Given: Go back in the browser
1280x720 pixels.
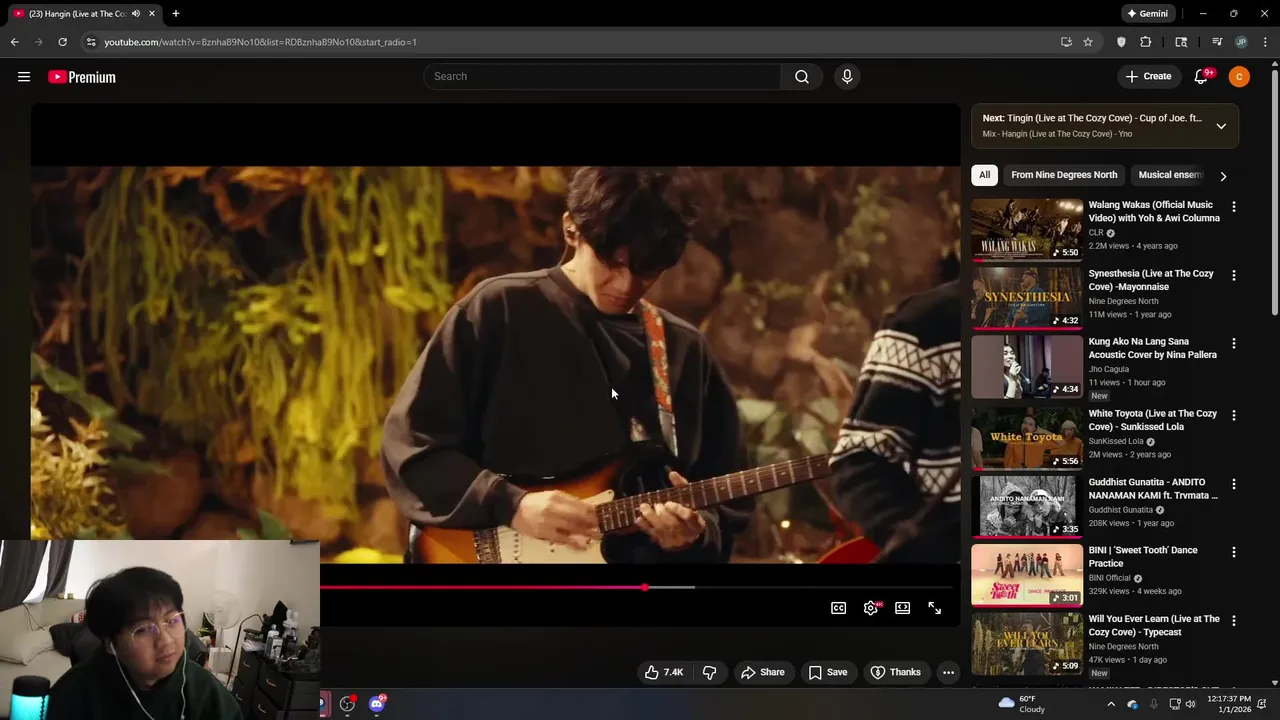Looking at the screenshot, I should (x=14, y=42).
